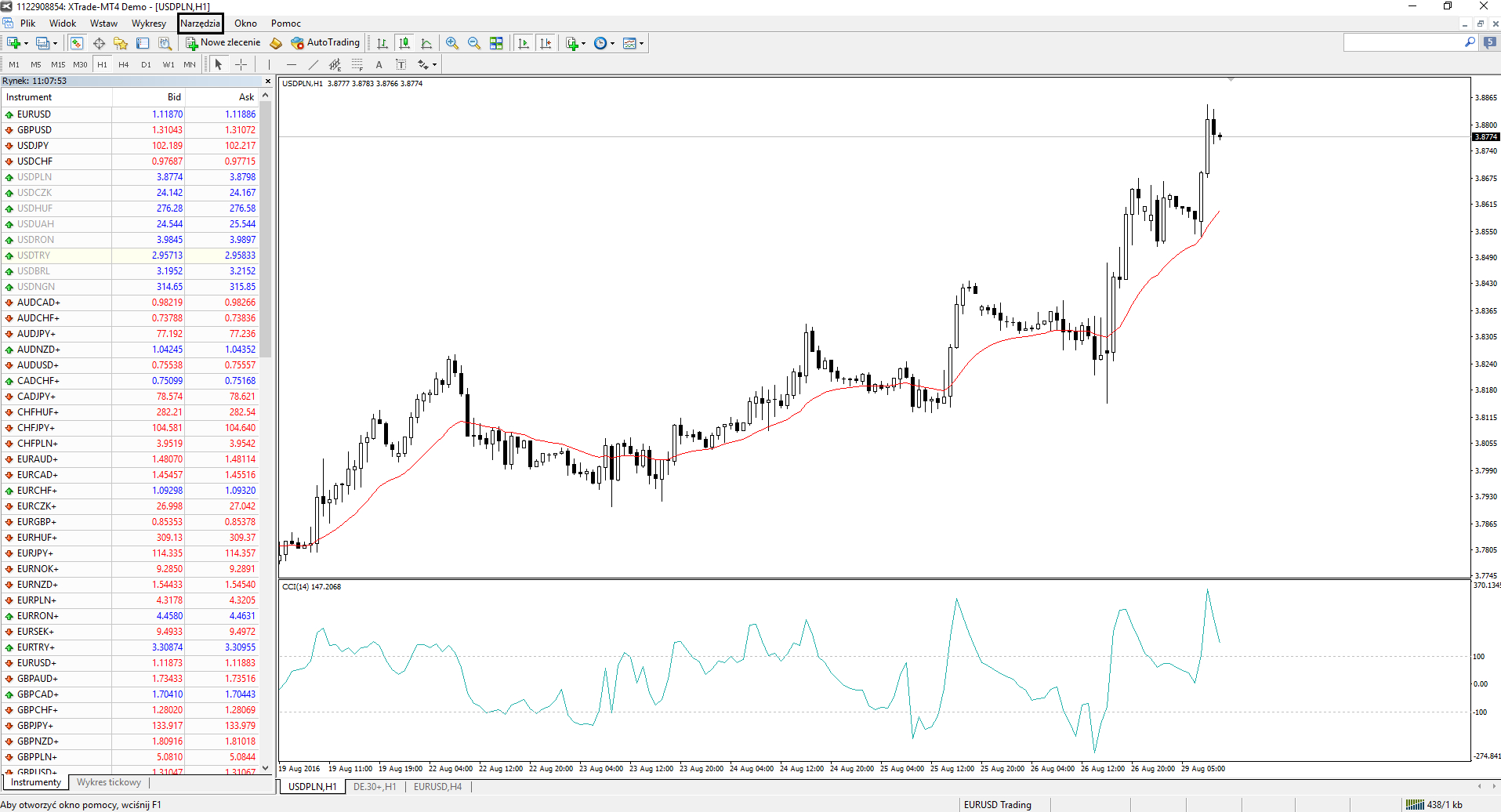The image size is (1501, 812).
Task: Switch timeframe to H4
Action: tap(124, 64)
